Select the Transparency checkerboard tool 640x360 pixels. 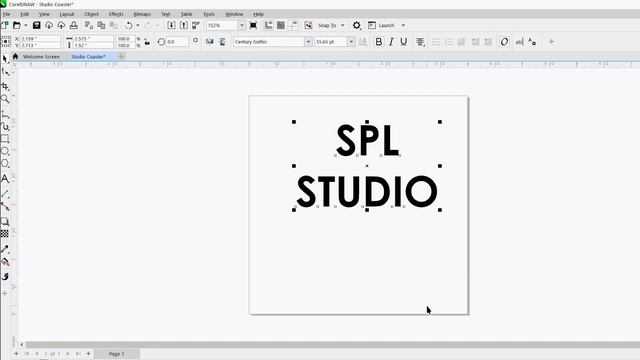5,234
